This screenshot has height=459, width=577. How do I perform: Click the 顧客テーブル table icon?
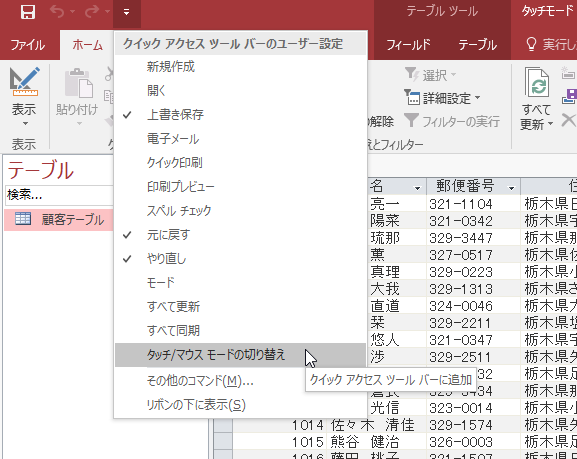click(23, 219)
